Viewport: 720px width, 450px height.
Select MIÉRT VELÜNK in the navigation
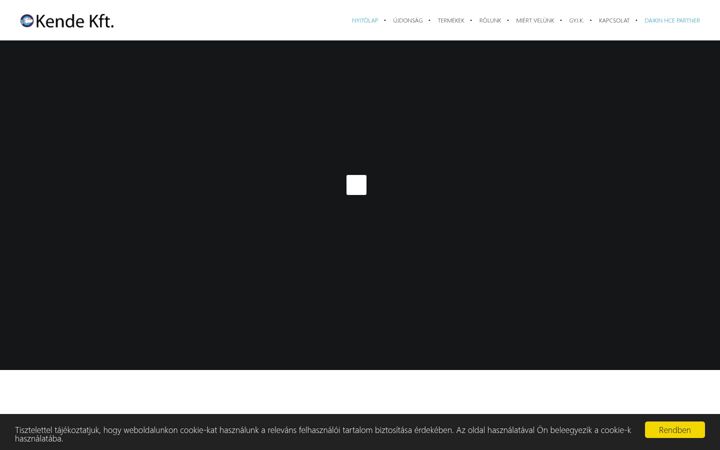pos(535,21)
